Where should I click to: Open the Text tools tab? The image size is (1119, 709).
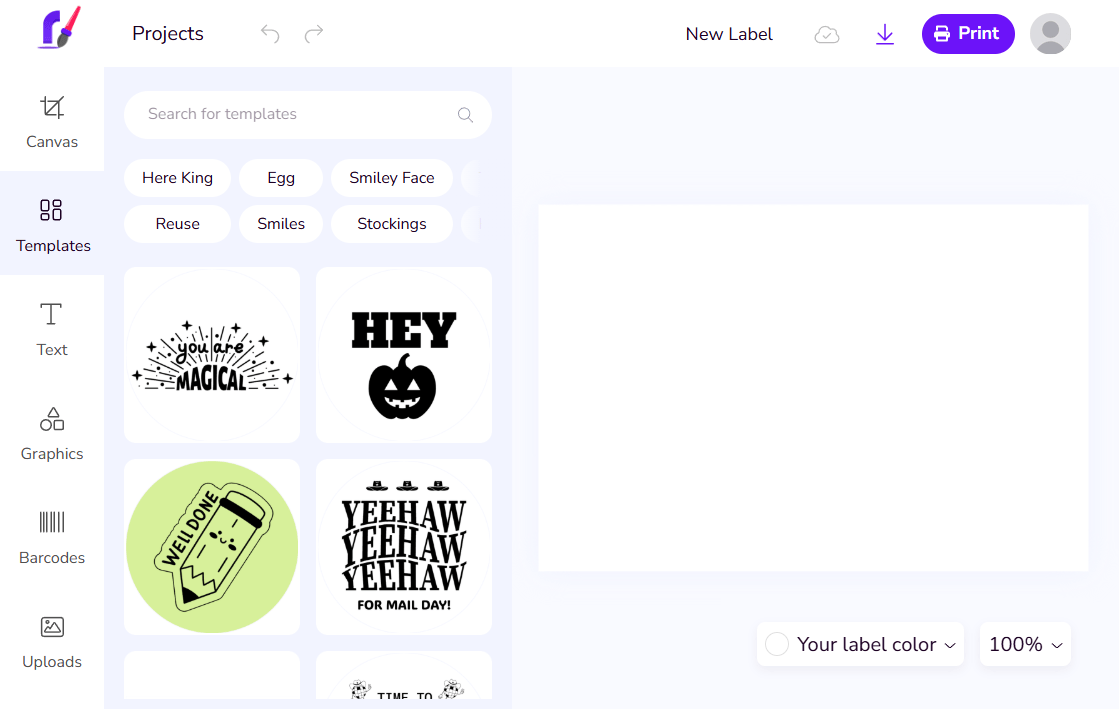52,328
